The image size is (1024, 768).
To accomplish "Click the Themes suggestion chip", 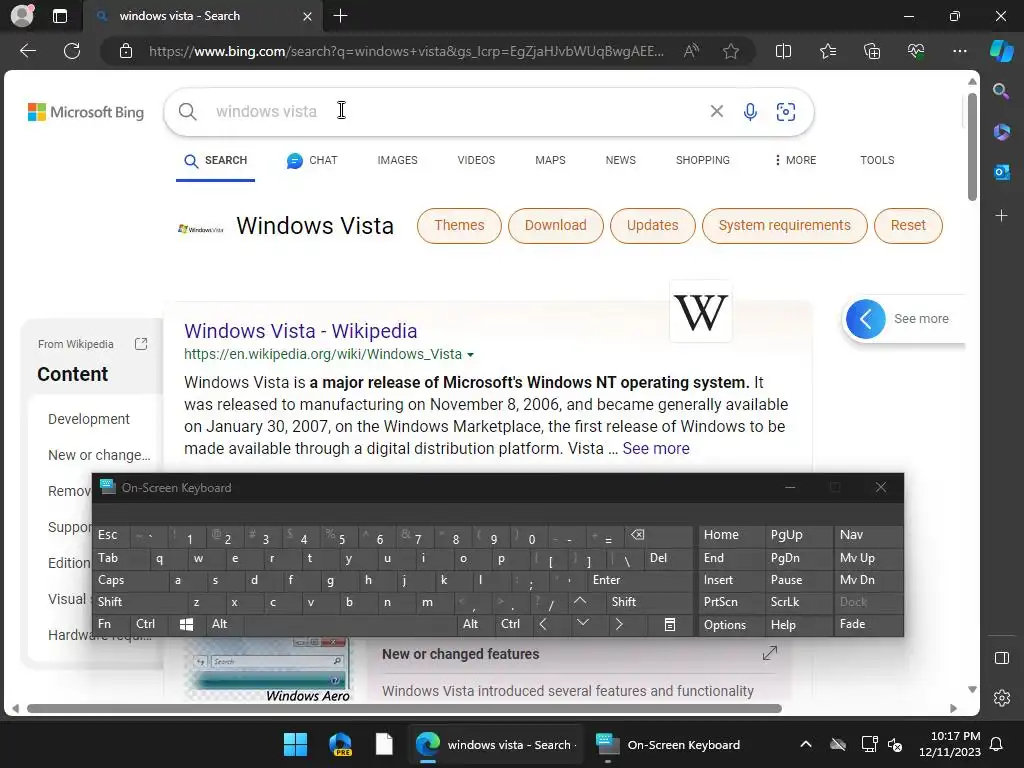I will point(459,225).
